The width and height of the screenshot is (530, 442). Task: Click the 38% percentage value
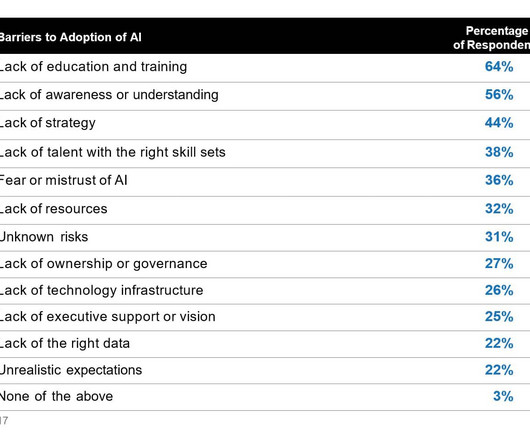[x=499, y=152]
